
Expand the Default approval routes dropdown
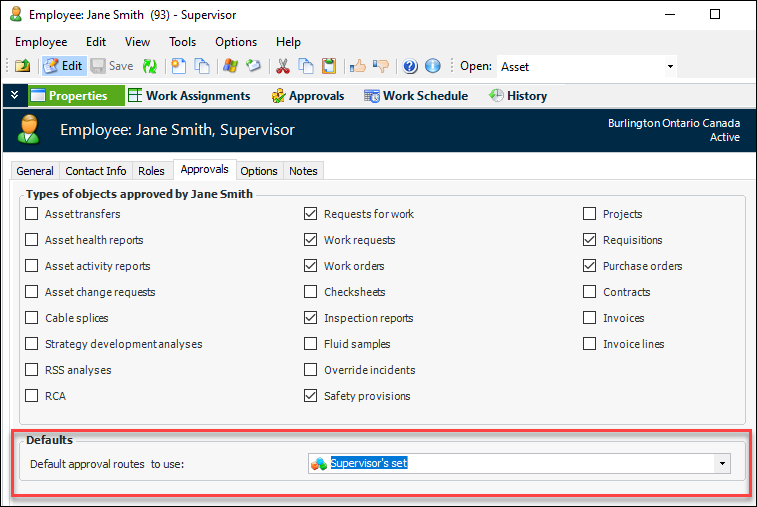click(x=721, y=464)
